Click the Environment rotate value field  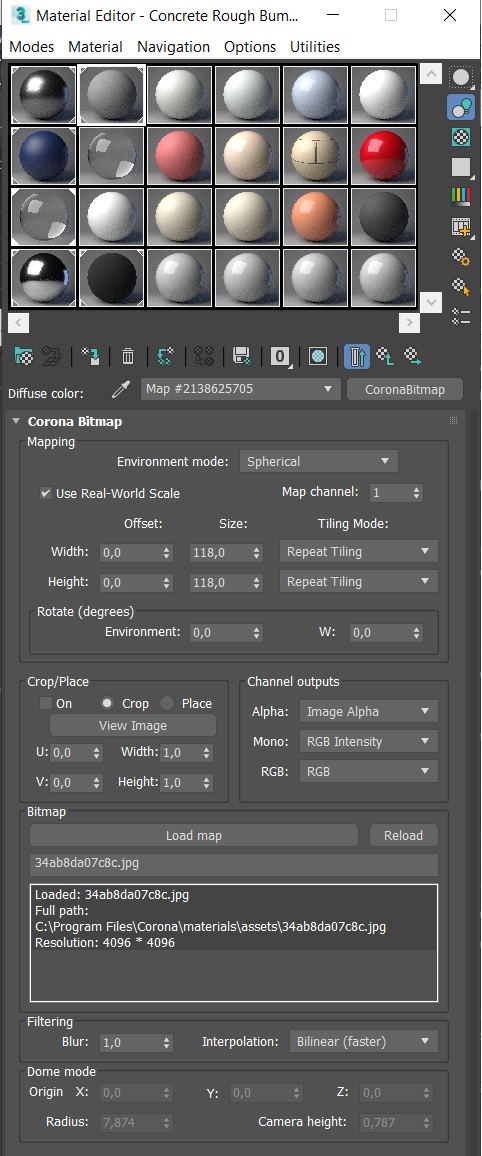221,633
